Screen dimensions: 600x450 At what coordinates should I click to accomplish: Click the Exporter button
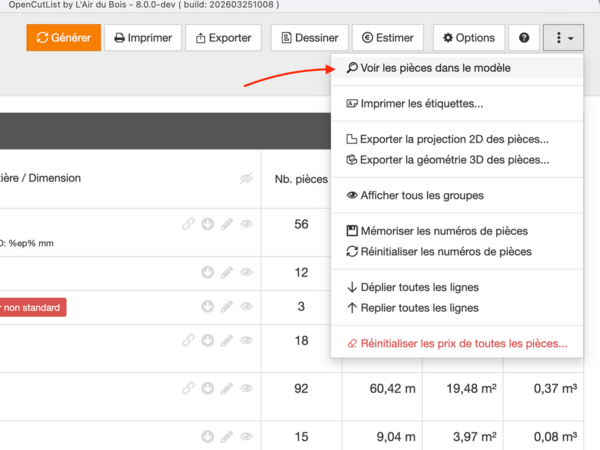tap(224, 38)
